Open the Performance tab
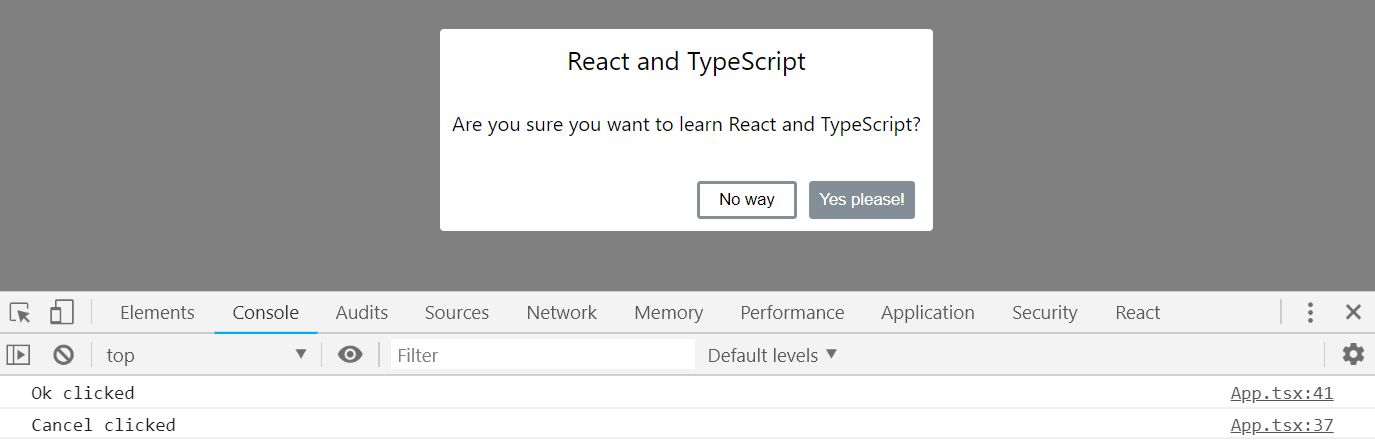Image resolution: width=1375 pixels, height=444 pixels. [792, 313]
